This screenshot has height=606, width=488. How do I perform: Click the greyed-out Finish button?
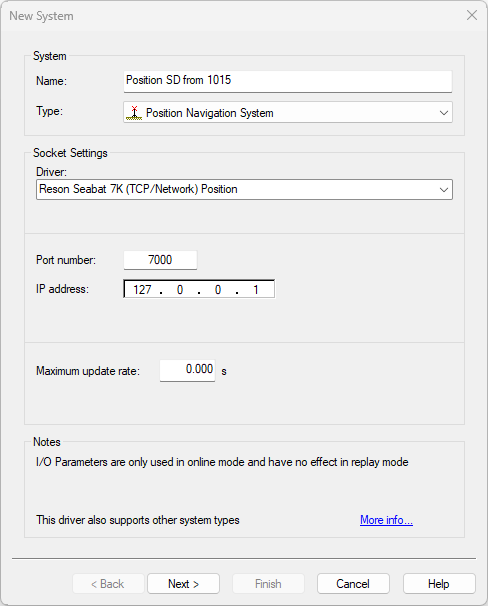pos(268,584)
